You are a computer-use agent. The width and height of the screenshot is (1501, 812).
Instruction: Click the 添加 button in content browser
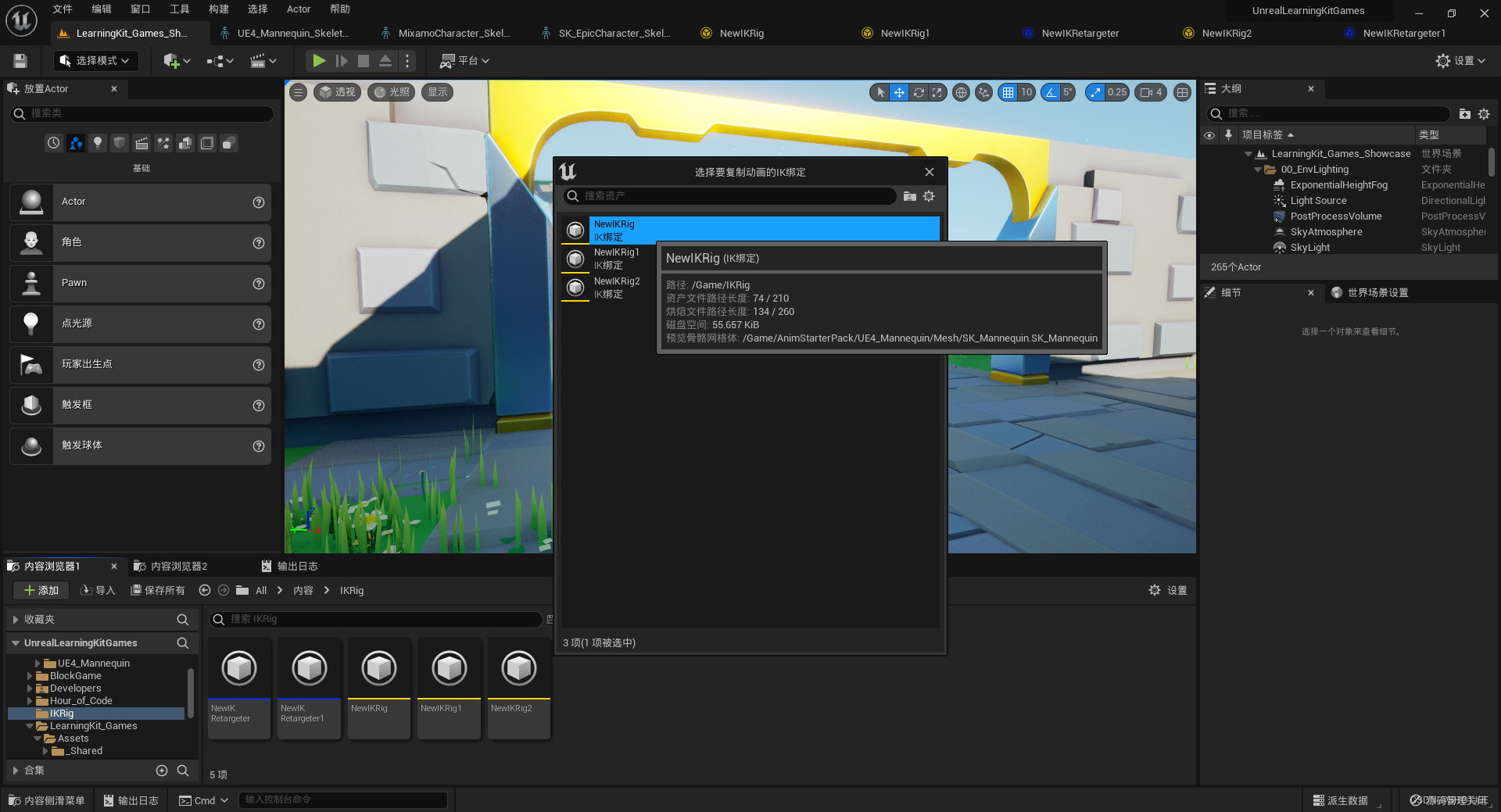click(x=41, y=591)
